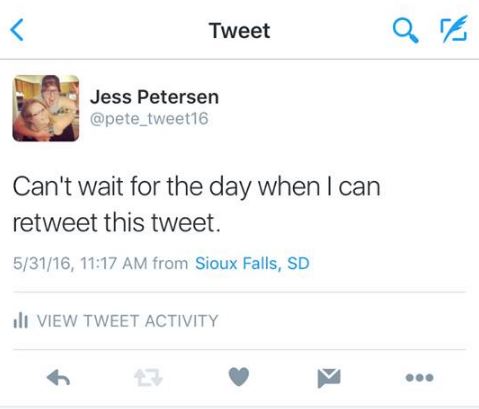Reply to the tweet using the arrow icon

coord(58,378)
